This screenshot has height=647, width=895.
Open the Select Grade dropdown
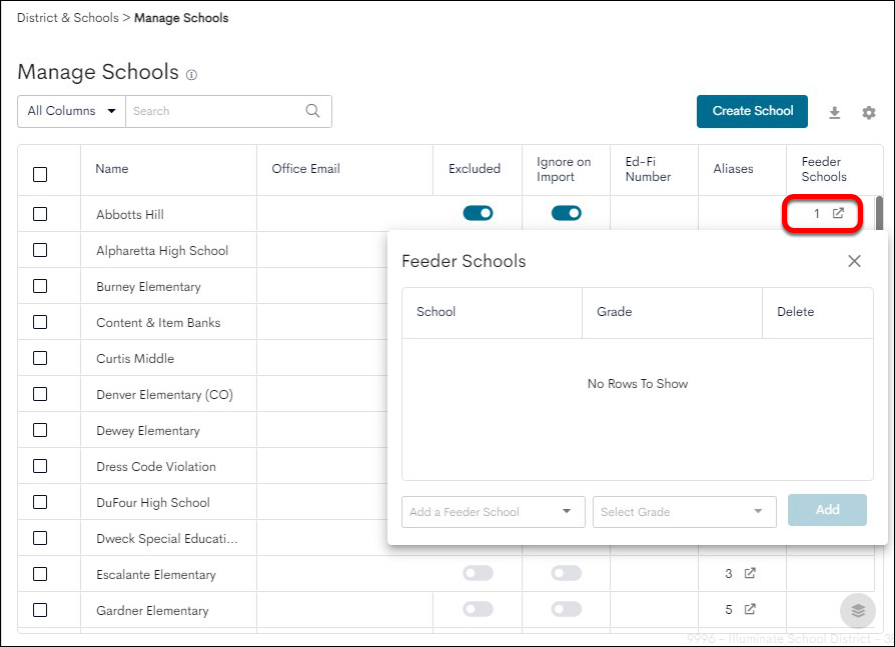coord(684,512)
